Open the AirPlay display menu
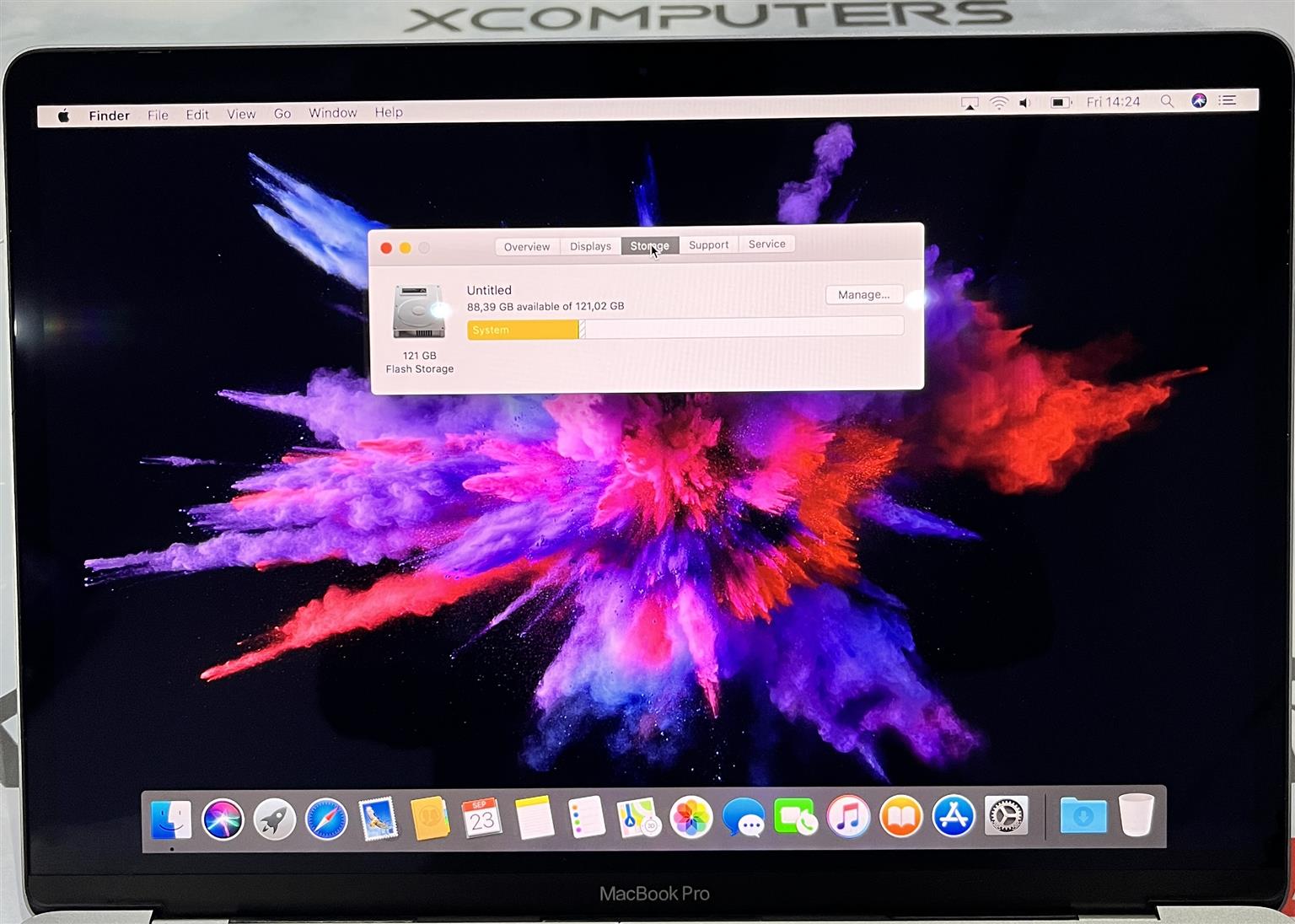 970,104
